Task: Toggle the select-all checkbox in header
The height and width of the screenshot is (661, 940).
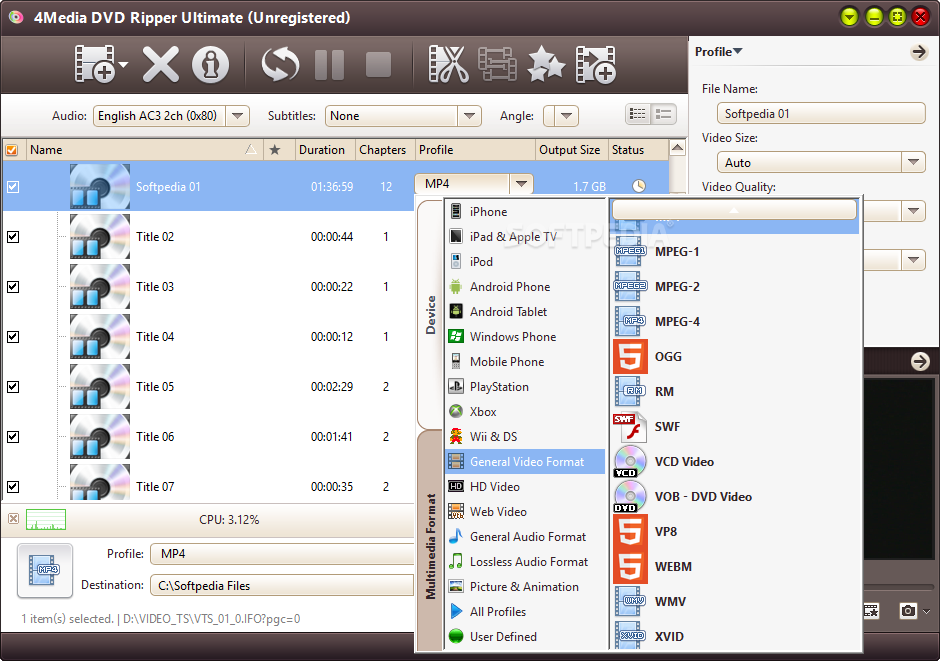Action: pos(12,150)
